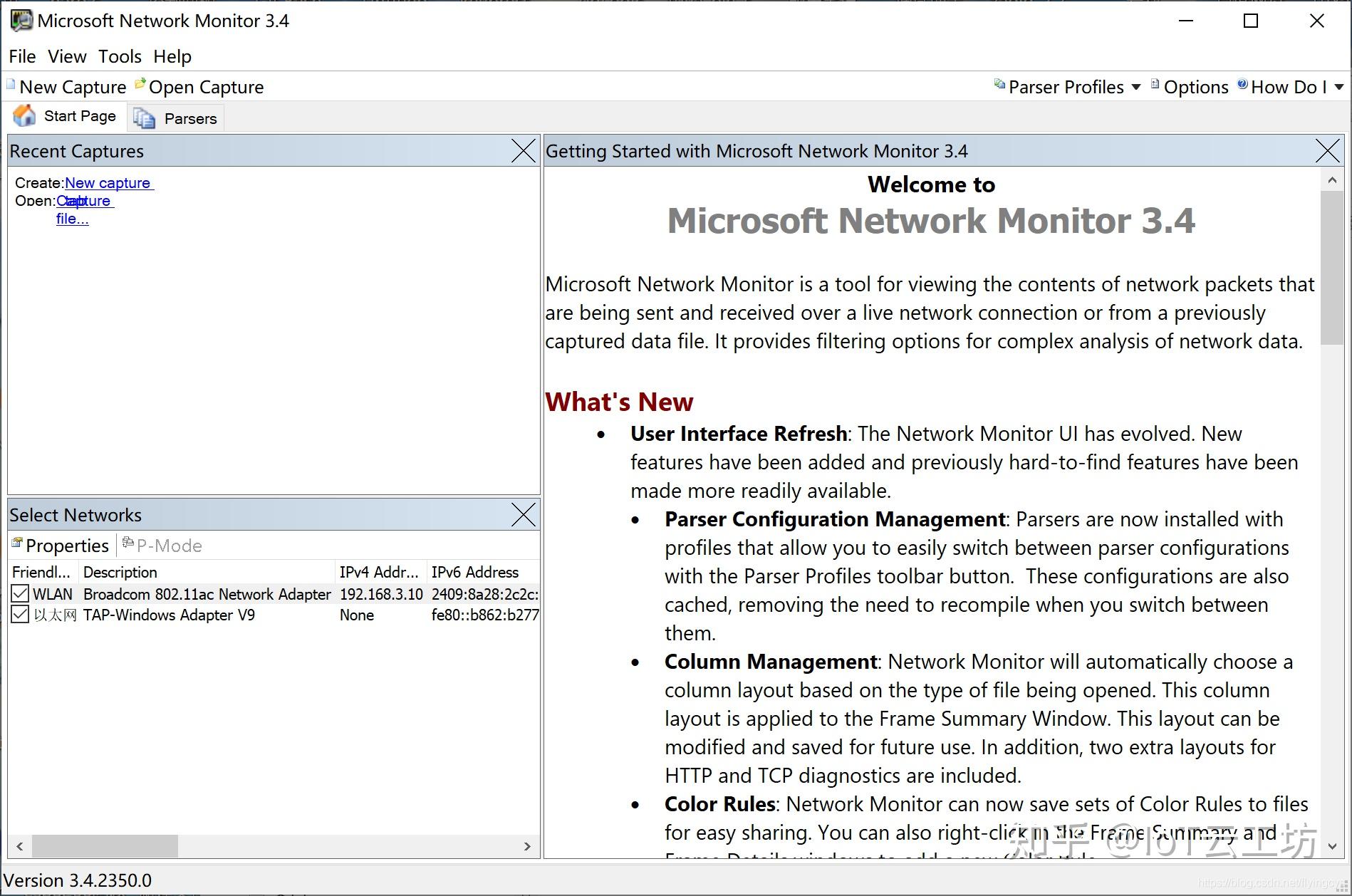Click the Parsers tab icon
The width and height of the screenshot is (1352, 896).
pos(144,118)
